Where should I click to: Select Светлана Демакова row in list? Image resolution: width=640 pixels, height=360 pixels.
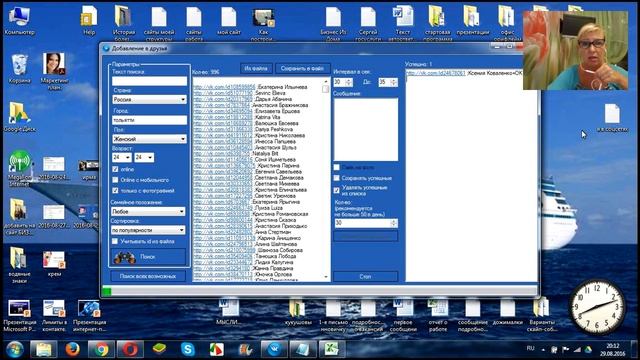(x=248, y=178)
